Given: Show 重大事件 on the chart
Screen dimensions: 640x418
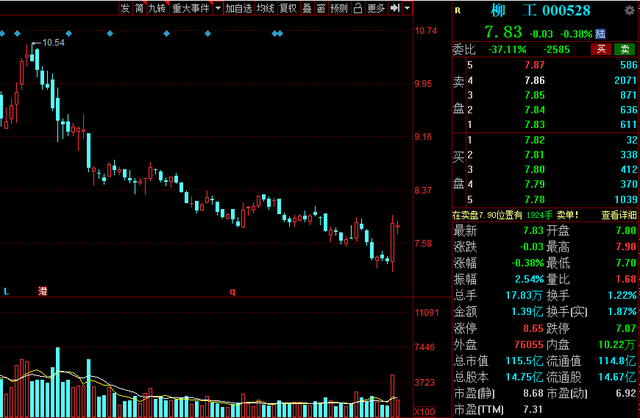Looking at the screenshot, I should 191,8.
